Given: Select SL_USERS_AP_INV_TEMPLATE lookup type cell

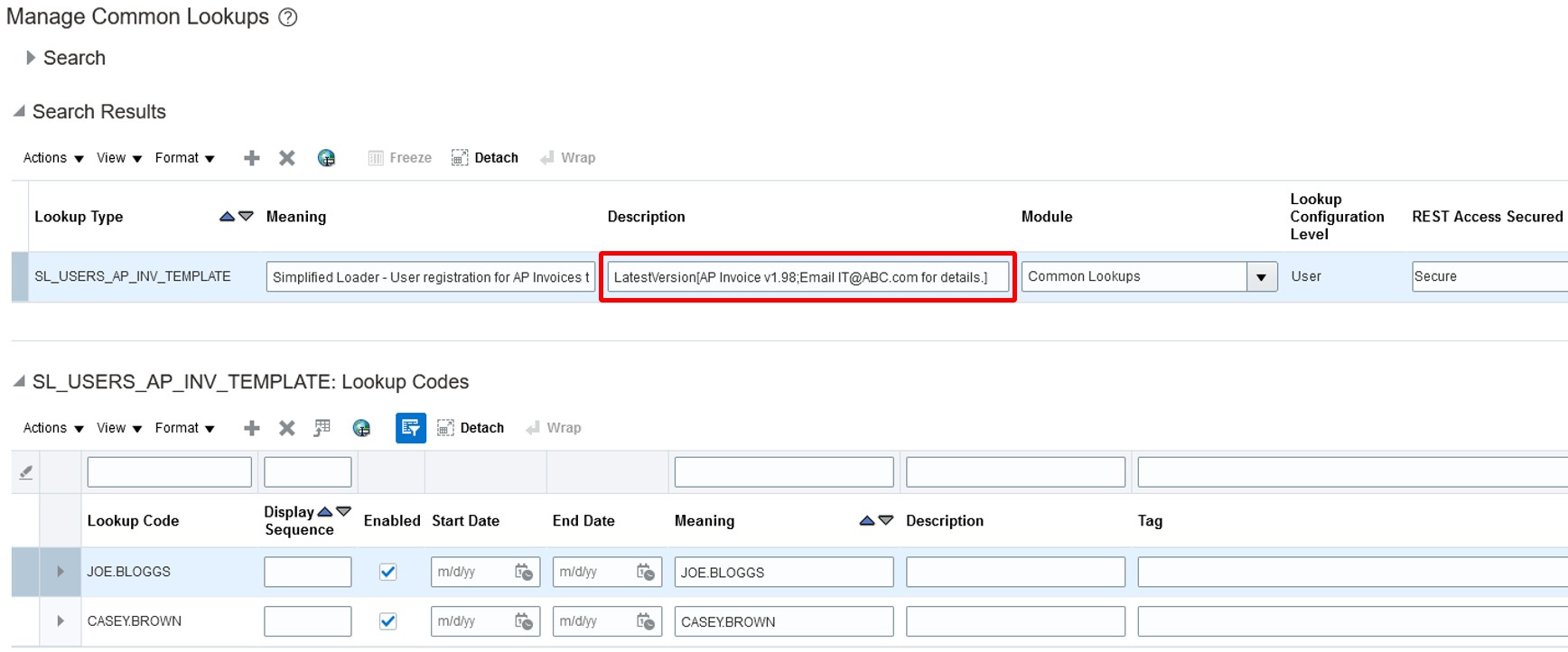Looking at the screenshot, I should (133, 276).
